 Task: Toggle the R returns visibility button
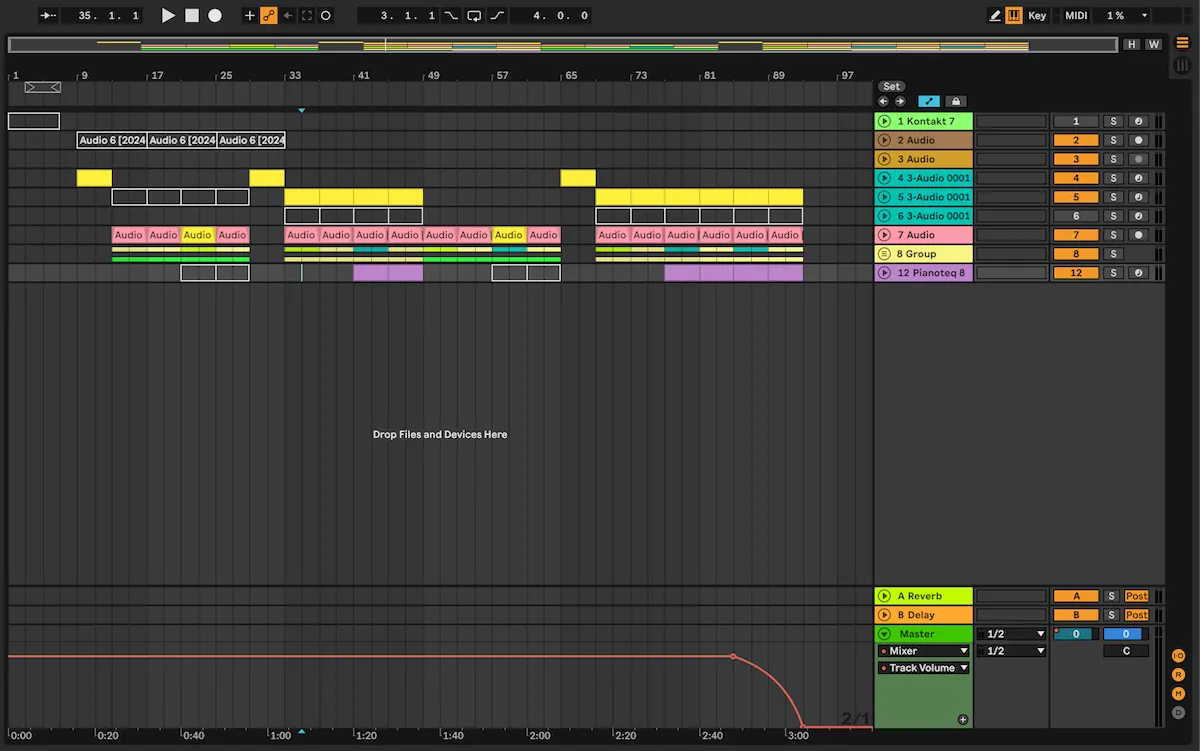coord(1179,675)
